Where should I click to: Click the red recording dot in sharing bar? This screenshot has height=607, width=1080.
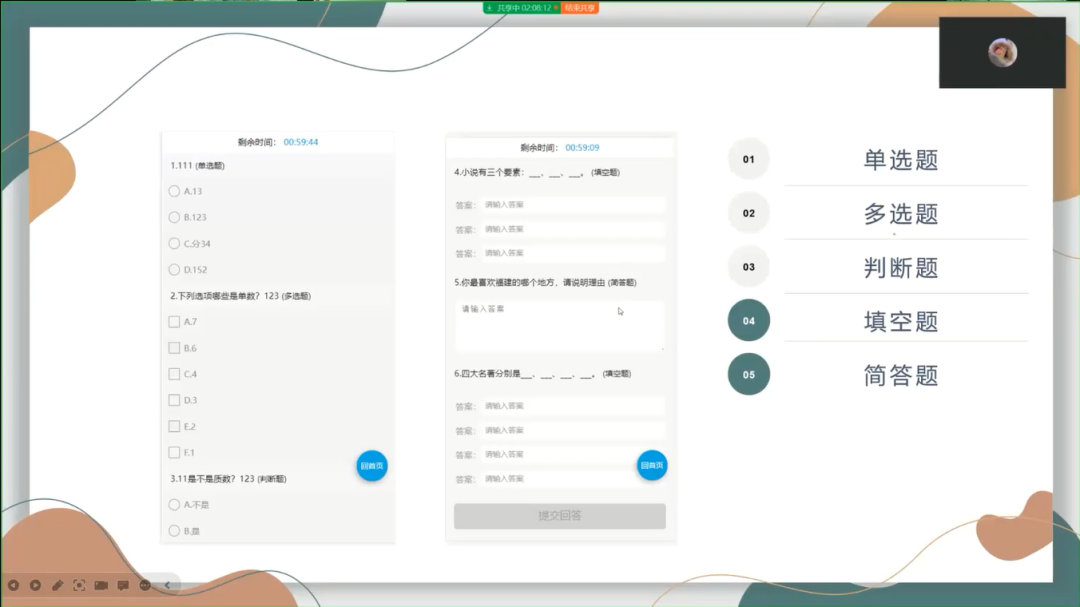tap(556, 8)
